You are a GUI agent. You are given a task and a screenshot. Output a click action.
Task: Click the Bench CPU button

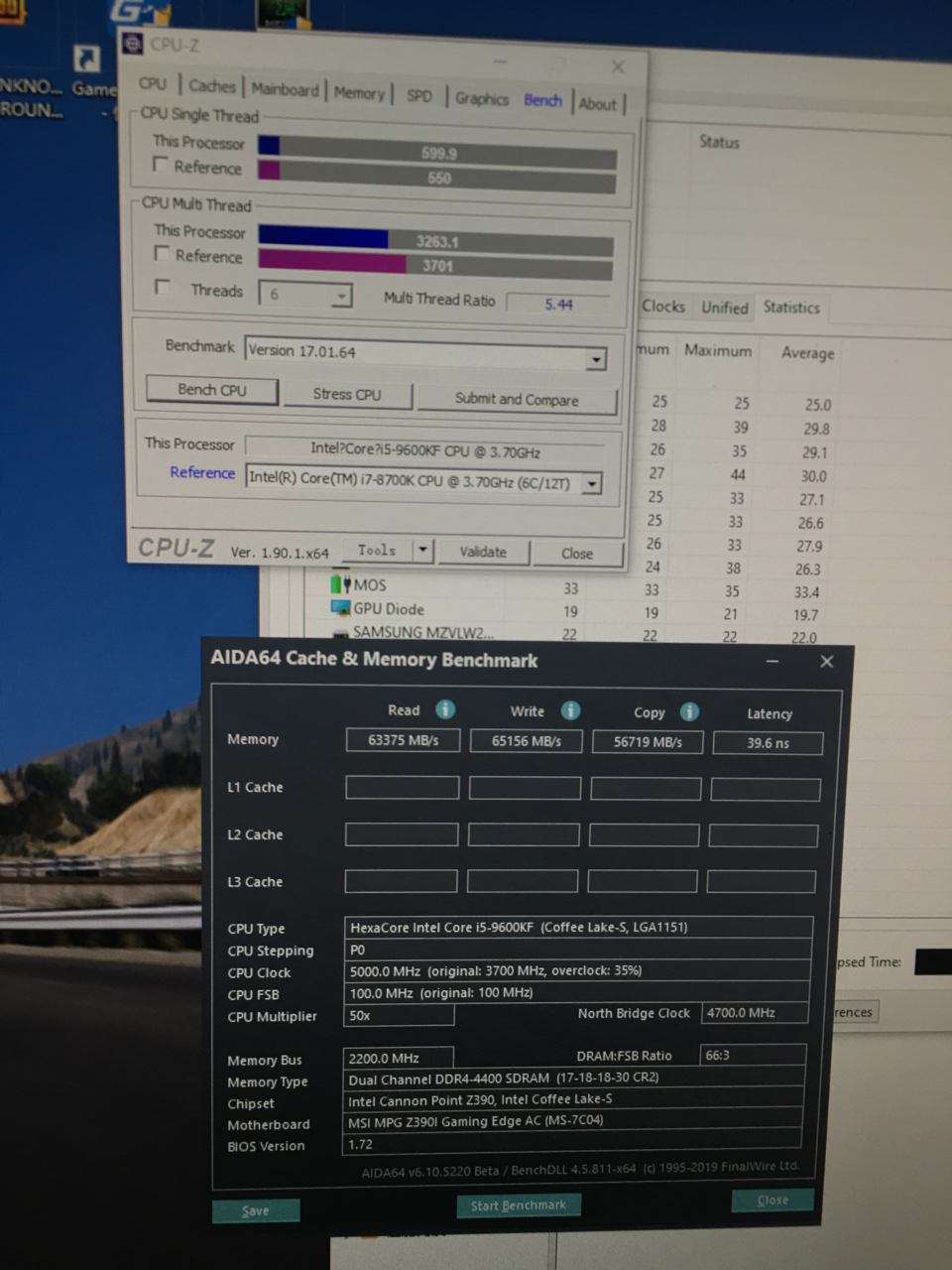(x=212, y=390)
